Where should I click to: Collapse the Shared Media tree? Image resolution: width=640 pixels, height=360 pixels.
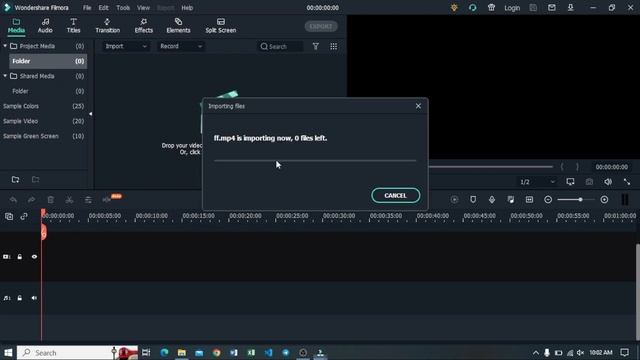[5, 76]
